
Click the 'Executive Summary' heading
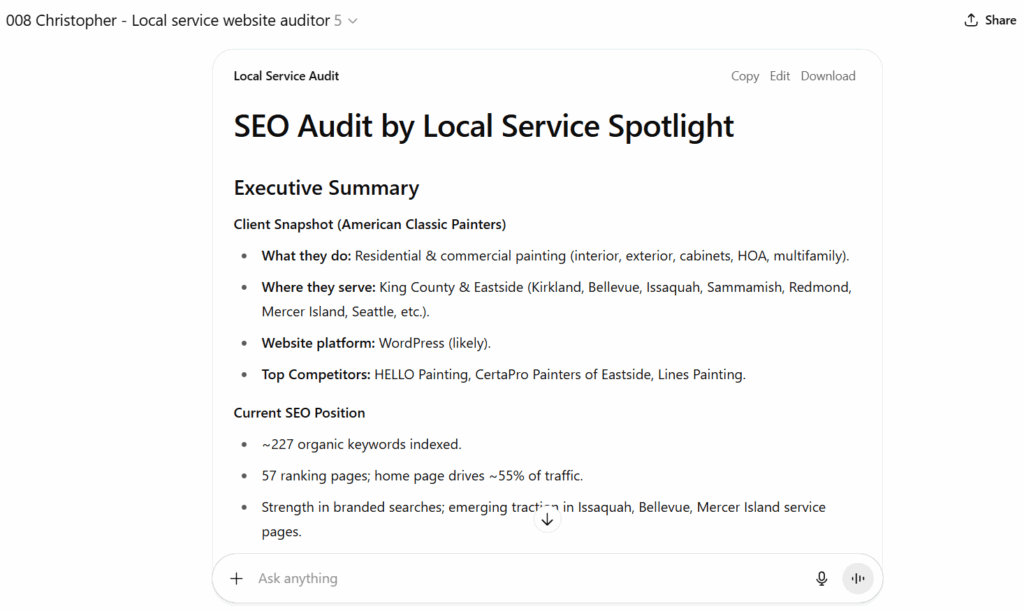326,188
